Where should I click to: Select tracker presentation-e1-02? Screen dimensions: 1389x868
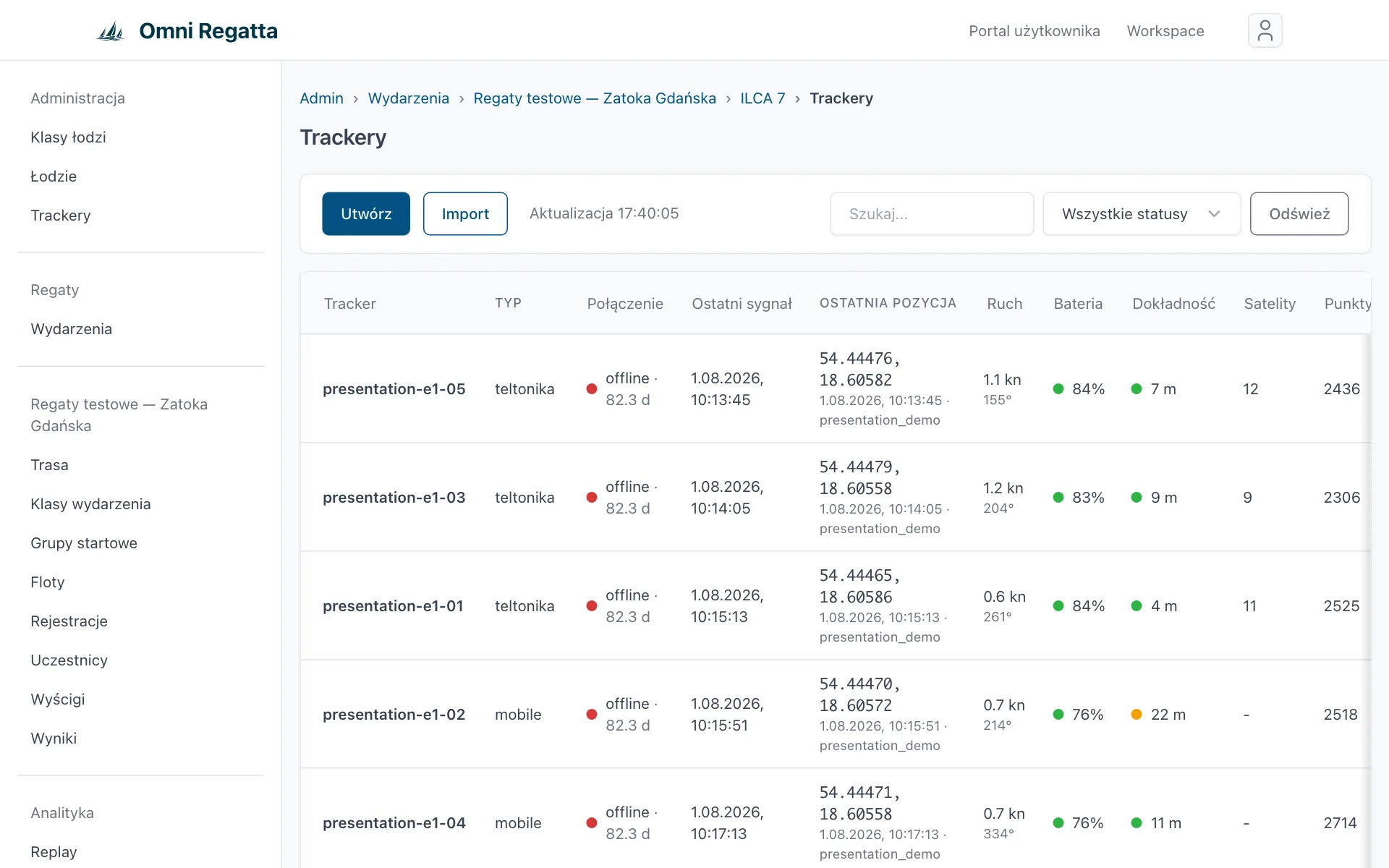pyautogui.click(x=394, y=715)
